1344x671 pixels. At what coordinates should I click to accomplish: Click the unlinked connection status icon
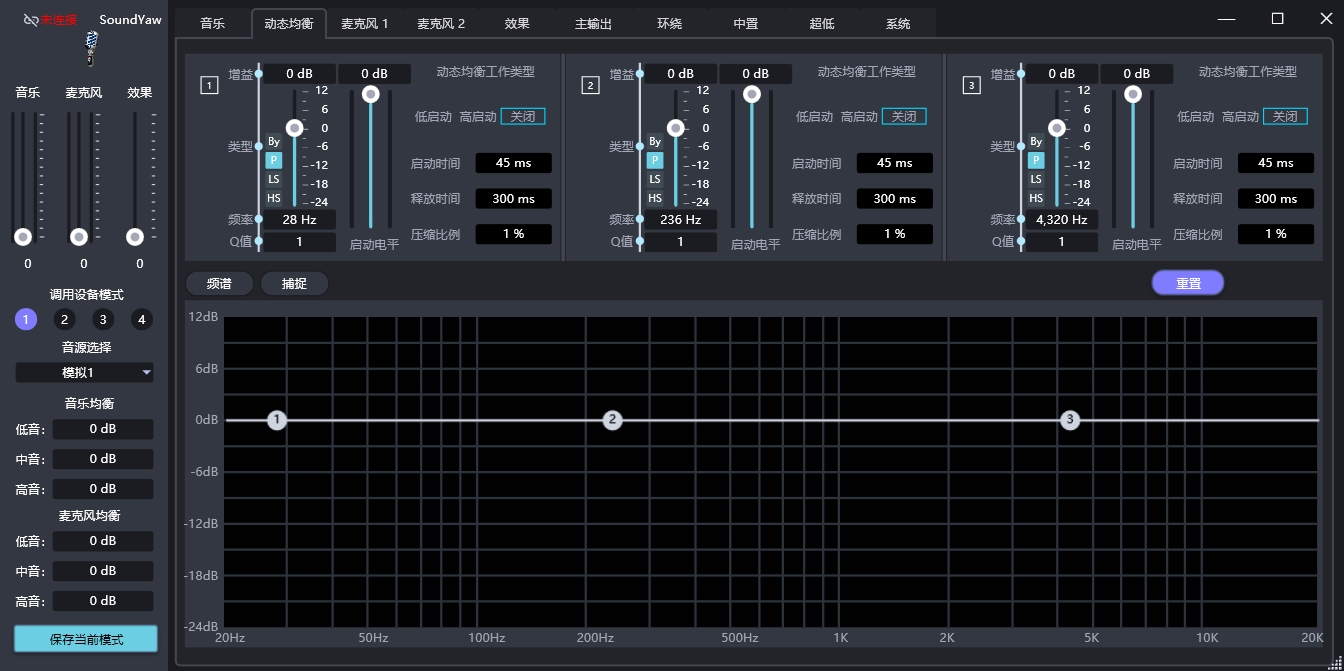(x=31, y=20)
